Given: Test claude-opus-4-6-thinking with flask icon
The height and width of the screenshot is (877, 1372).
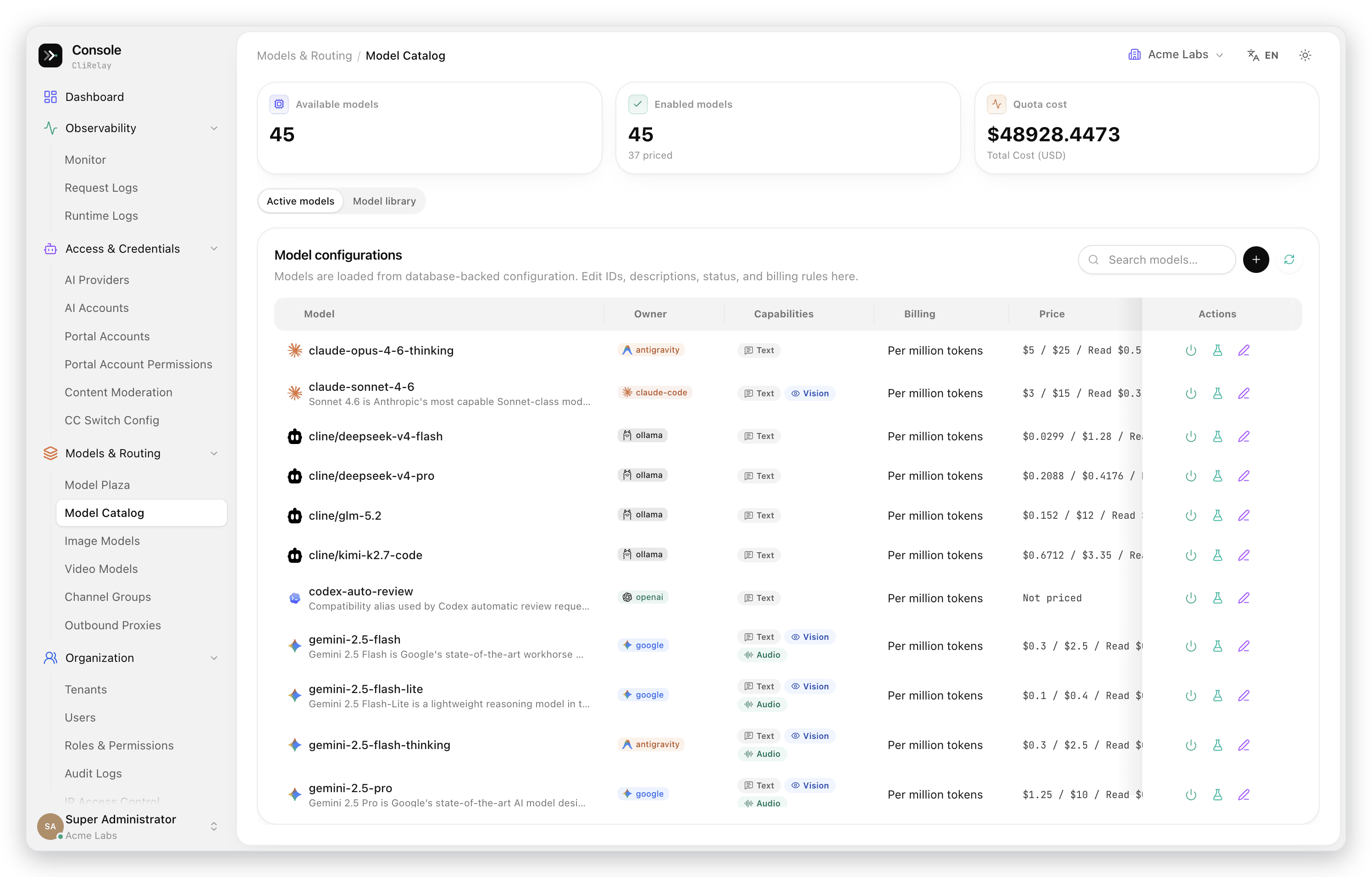Looking at the screenshot, I should [x=1217, y=350].
